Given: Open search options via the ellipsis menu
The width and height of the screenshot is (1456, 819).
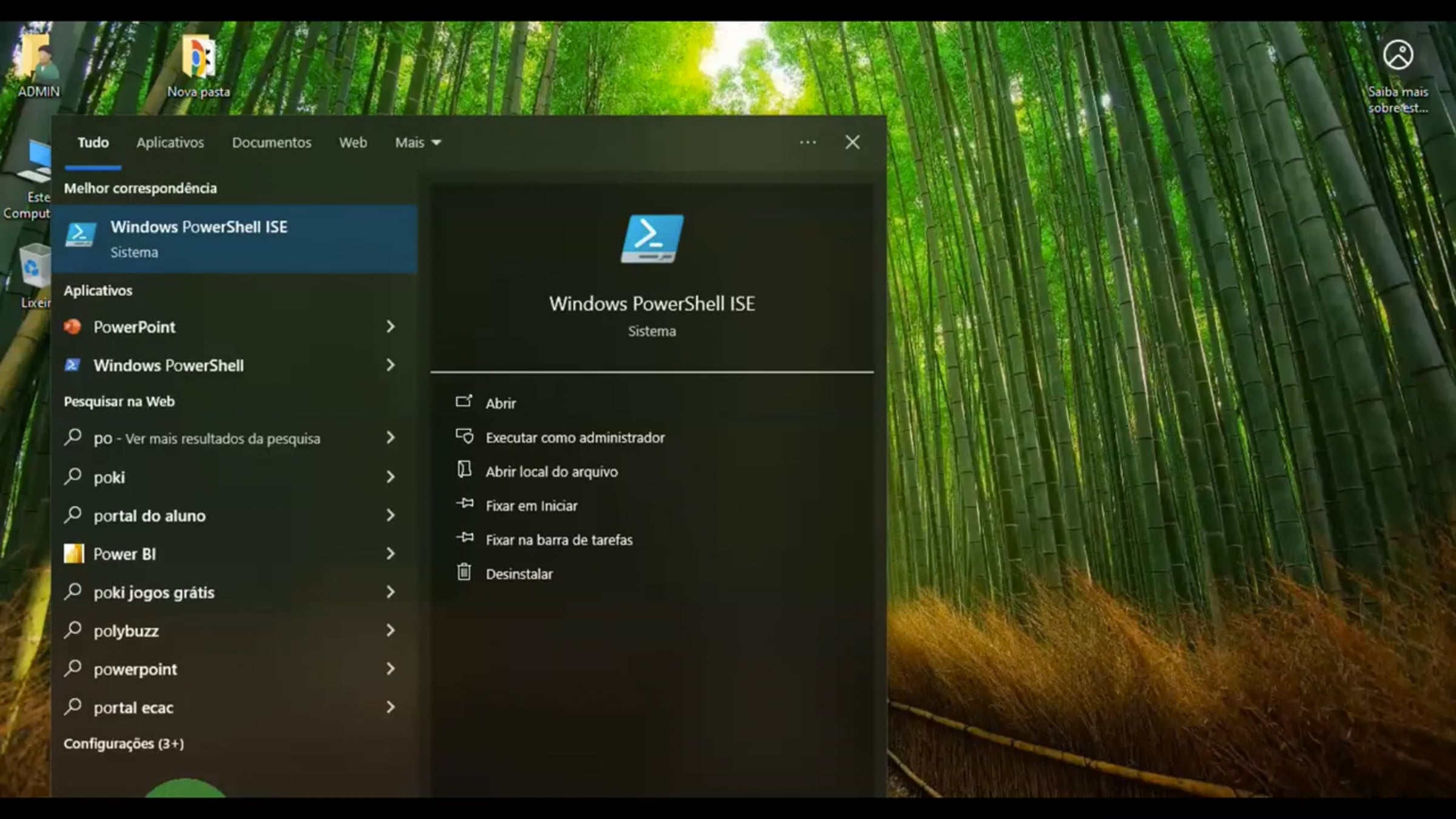Looking at the screenshot, I should tap(807, 142).
